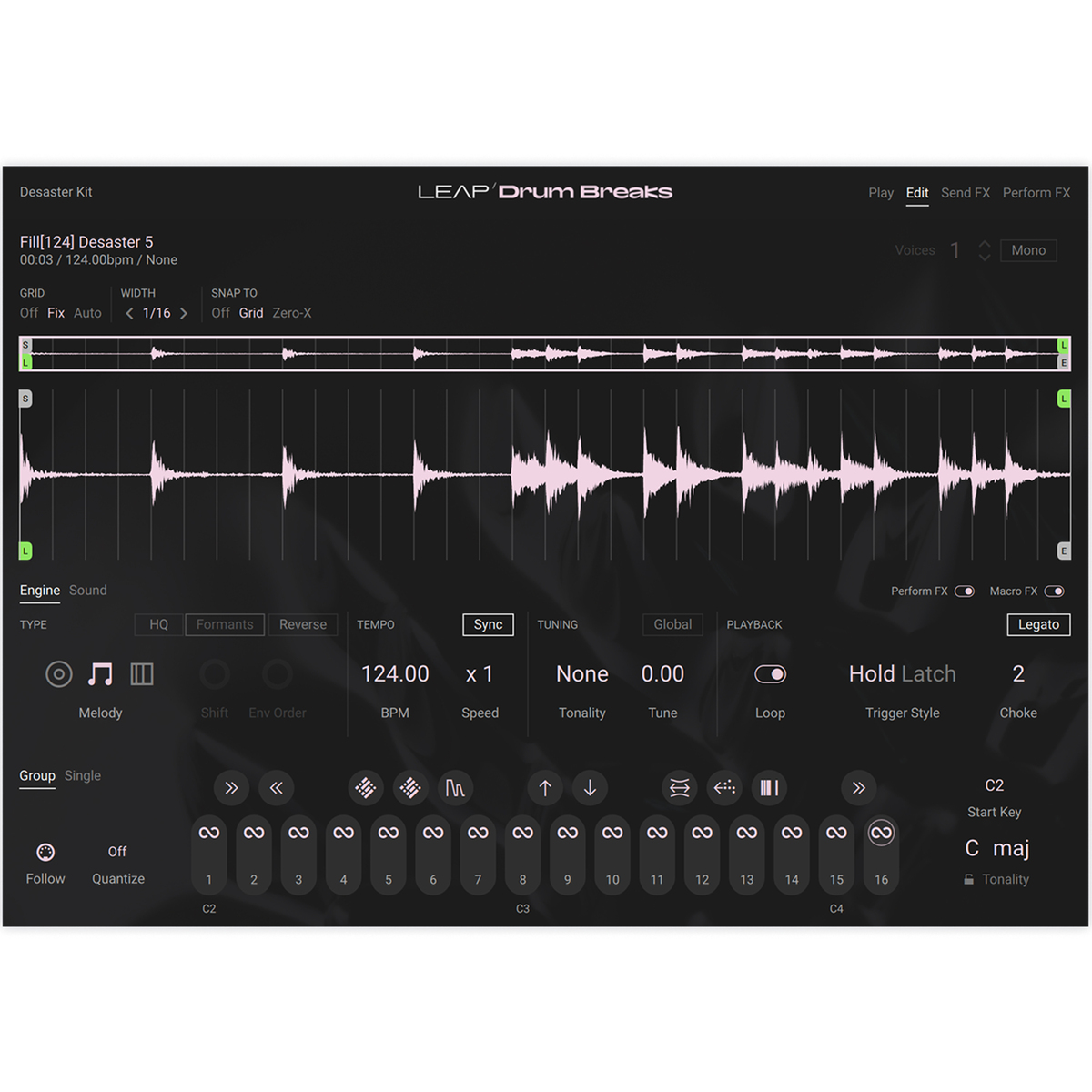The height and width of the screenshot is (1092, 1092).
Task: Increase grid width with right chevron
Action: [x=184, y=313]
